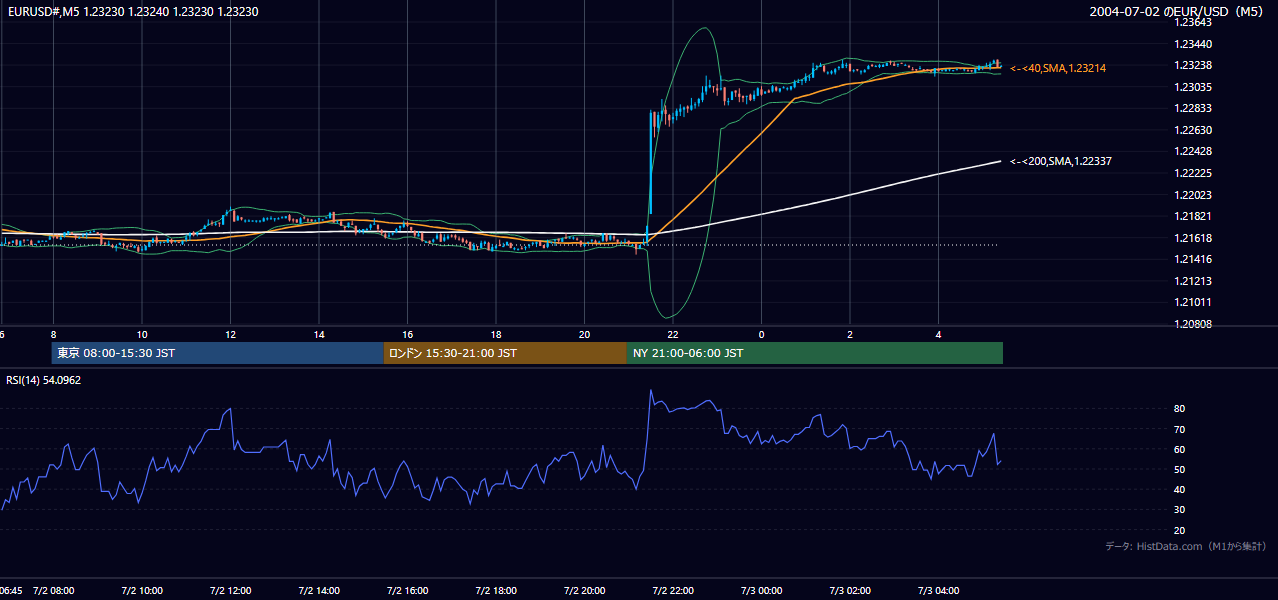Click price axis value 1.23238
The image size is (1278, 600).
click(1195, 66)
